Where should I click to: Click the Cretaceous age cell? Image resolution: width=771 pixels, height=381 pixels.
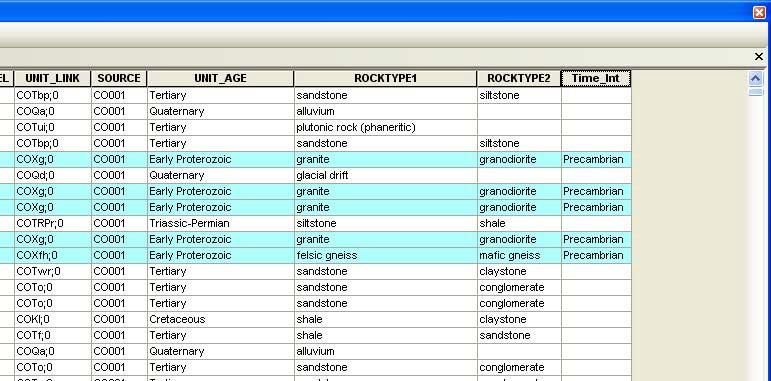[220, 320]
